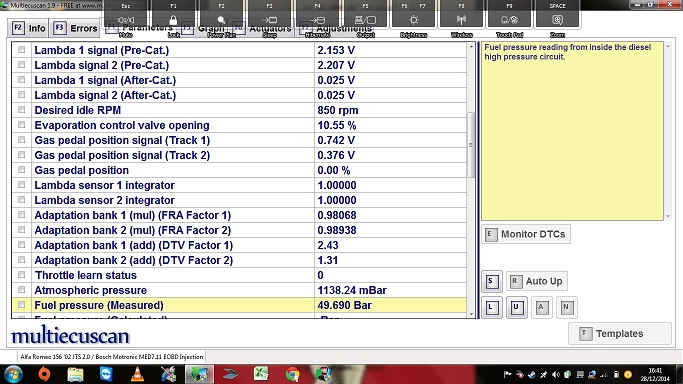The height and width of the screenshot is (384, 683).
Task: Switch to the Info tab
Action: pos(29,28)
